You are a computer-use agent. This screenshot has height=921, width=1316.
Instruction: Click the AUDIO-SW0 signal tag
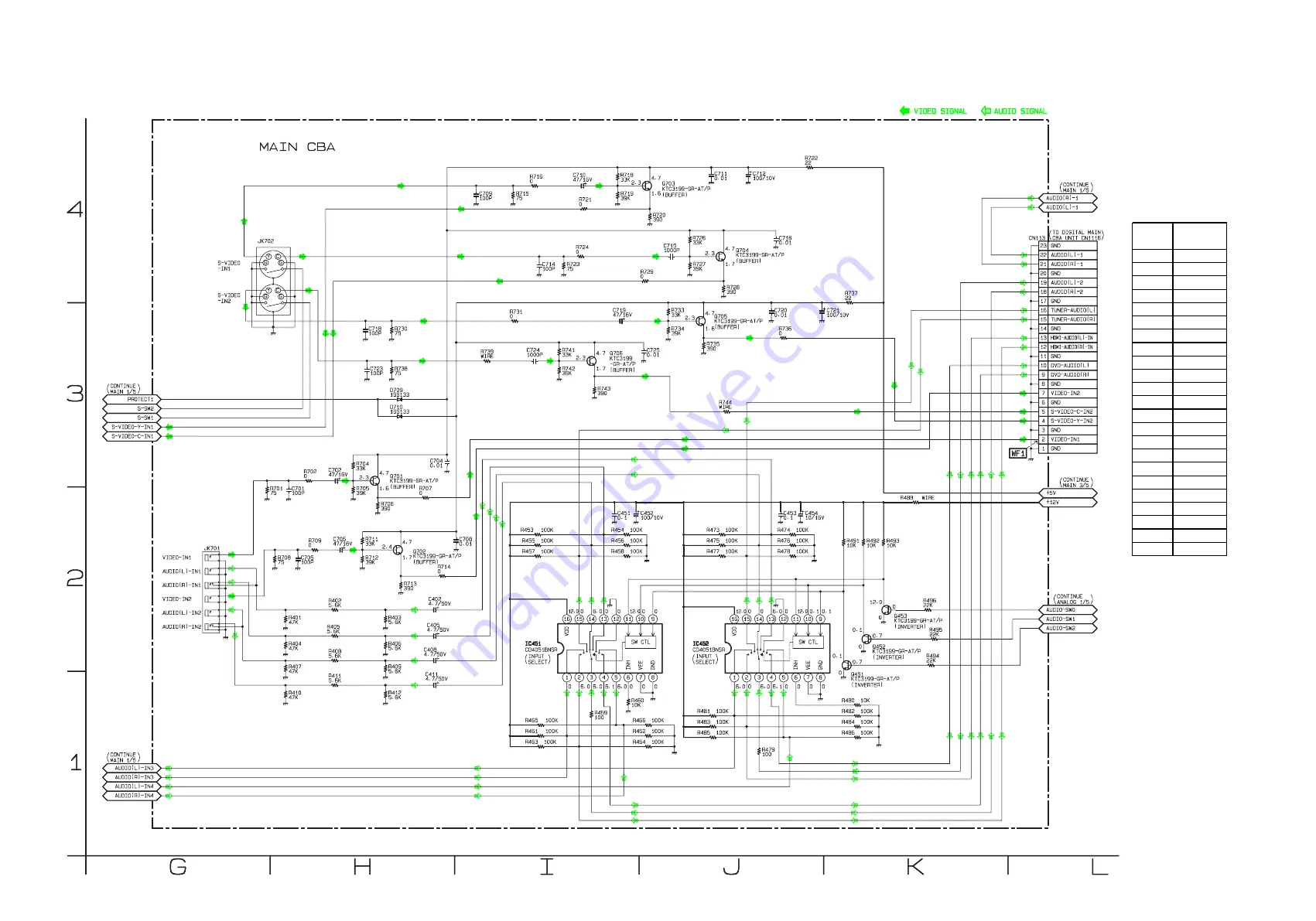pos(1068,610)
